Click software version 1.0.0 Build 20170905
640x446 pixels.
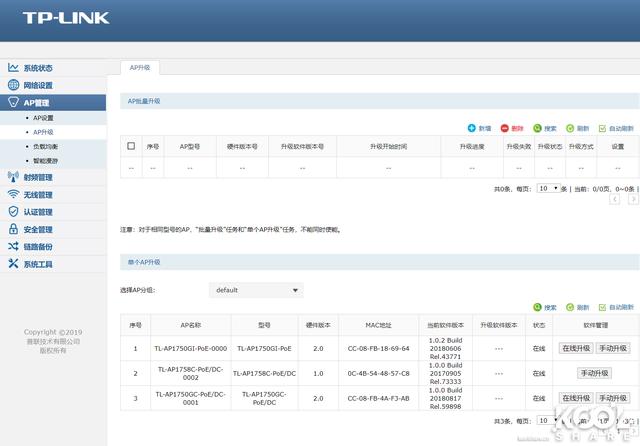[x=445, y=373]
